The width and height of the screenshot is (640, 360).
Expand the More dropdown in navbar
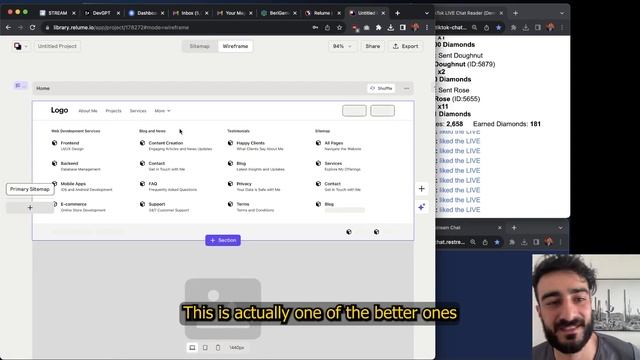tap(162, 111)
